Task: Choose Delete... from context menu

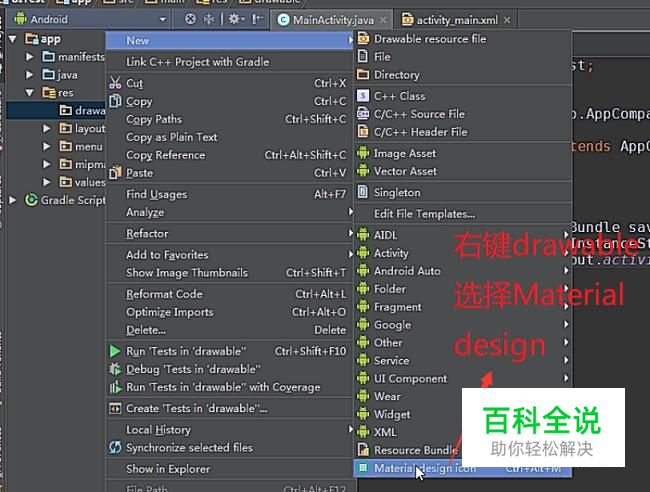Action: pyautogui.click(x=230, y=330)
